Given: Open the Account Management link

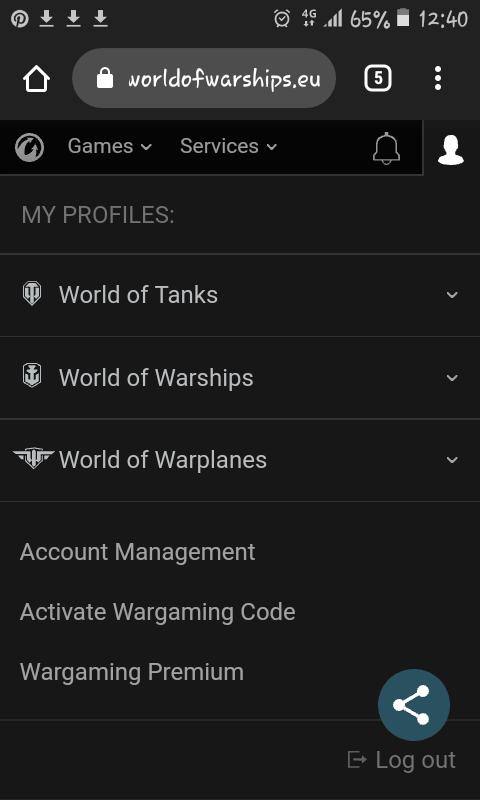Looking at the screenshot, I should click(x=137, y=552).
